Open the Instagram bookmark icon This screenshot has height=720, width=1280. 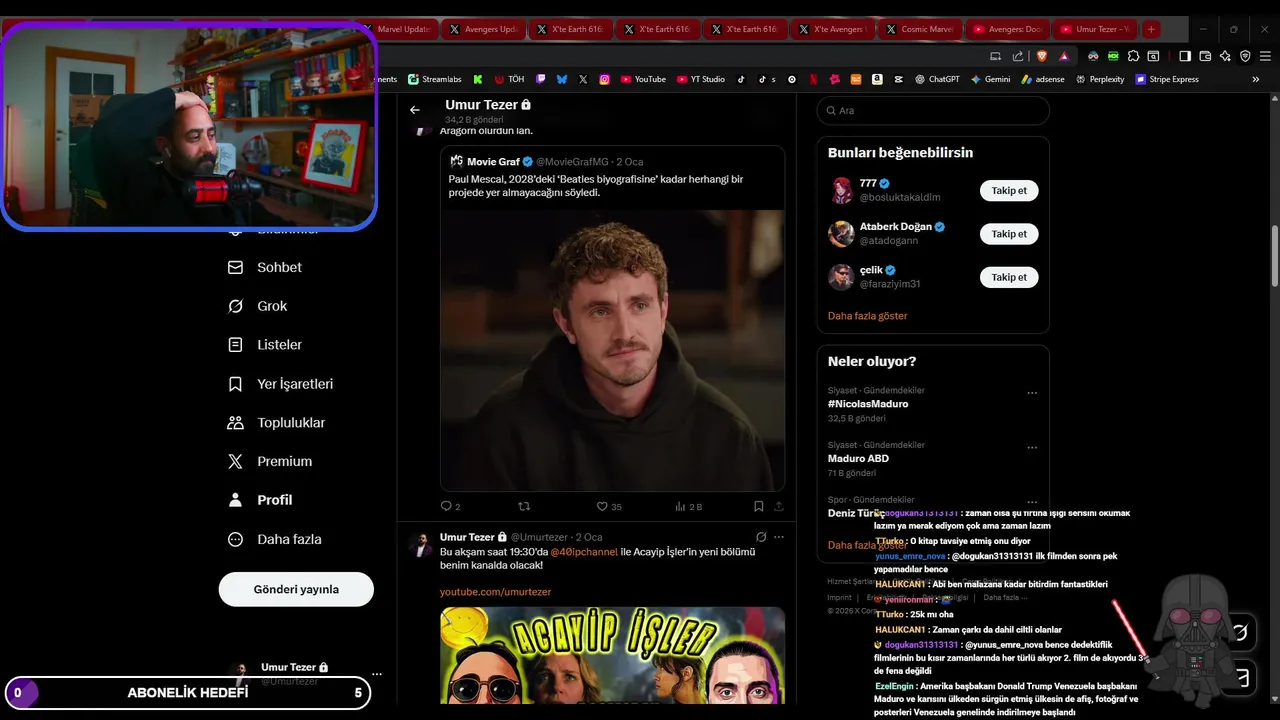[604, 79]
